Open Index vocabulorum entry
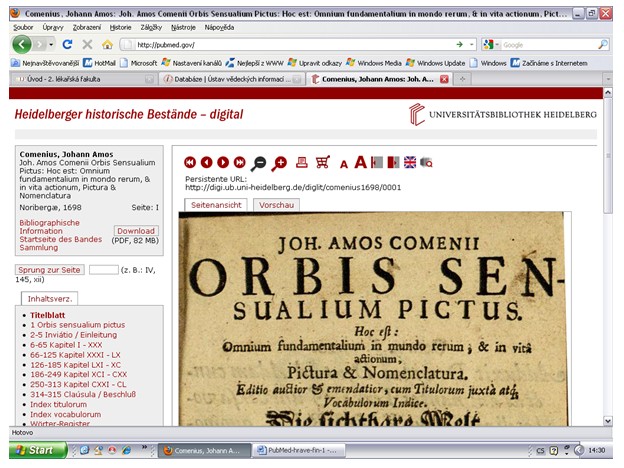The height and width of the screenshot is (468, 624). point(66,414)
